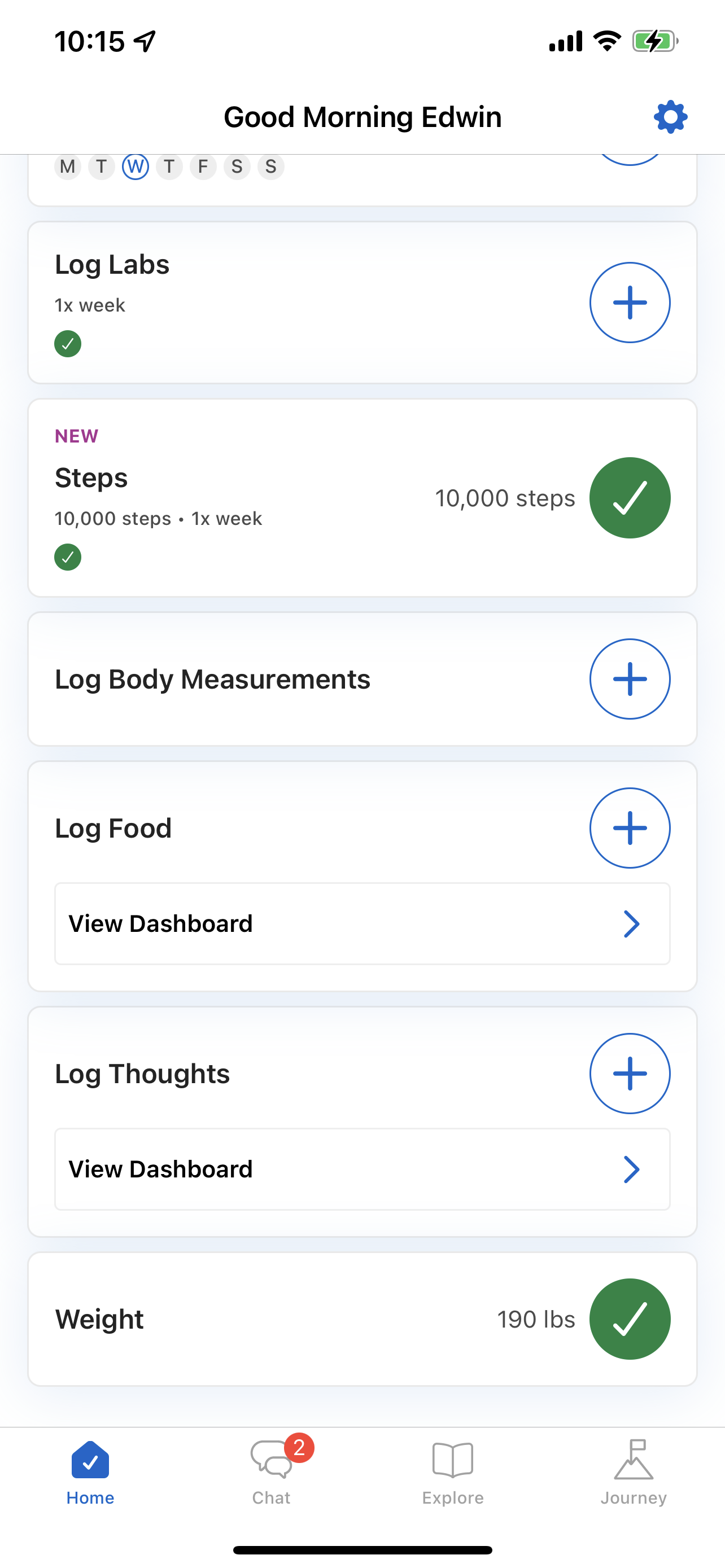This screenshot has width=725, height=1568.
Task: Open View Dashboard under Log Thoughts
Action: [x=362, y=1170]
